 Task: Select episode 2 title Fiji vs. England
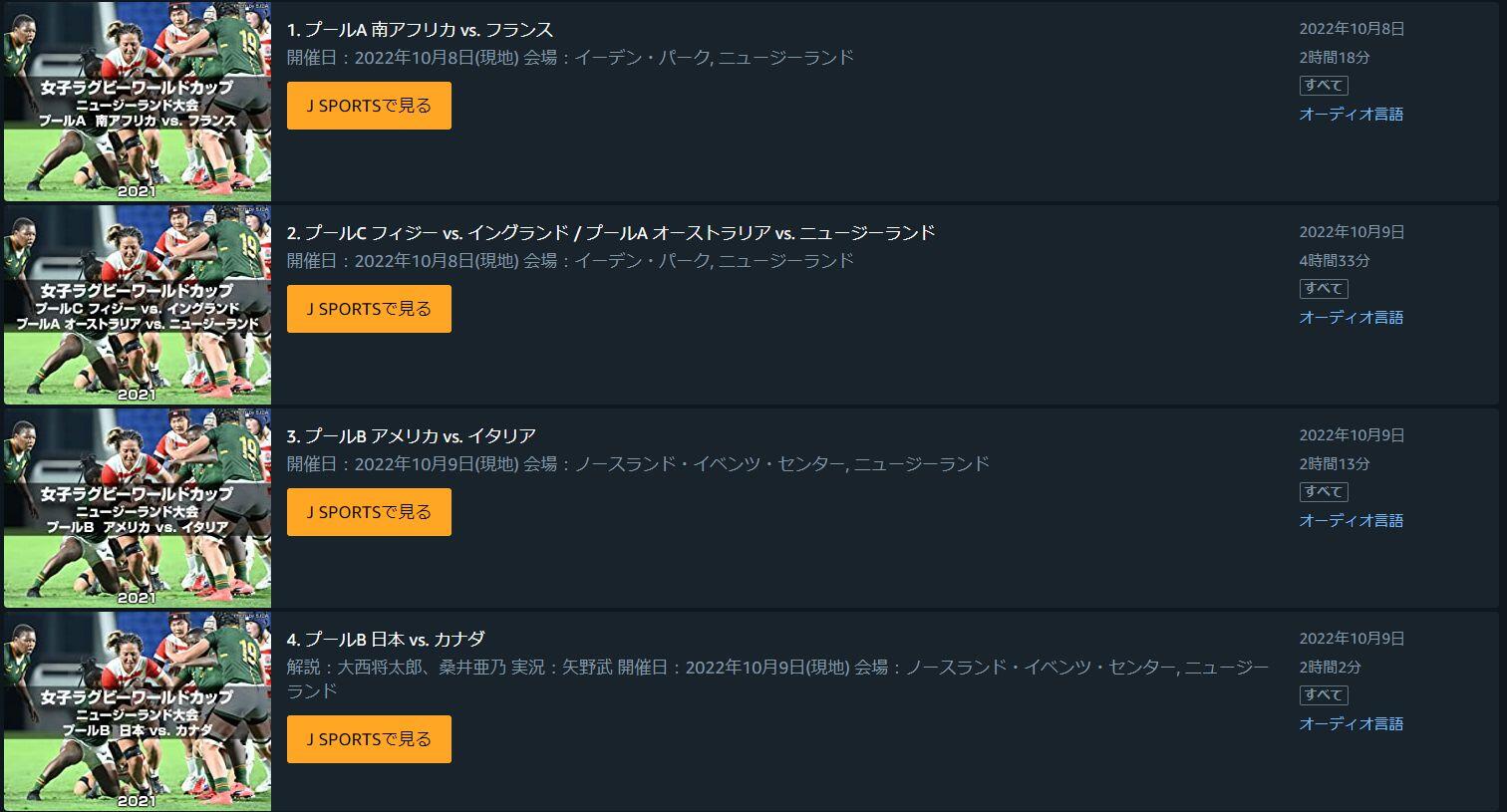(610, 233)
